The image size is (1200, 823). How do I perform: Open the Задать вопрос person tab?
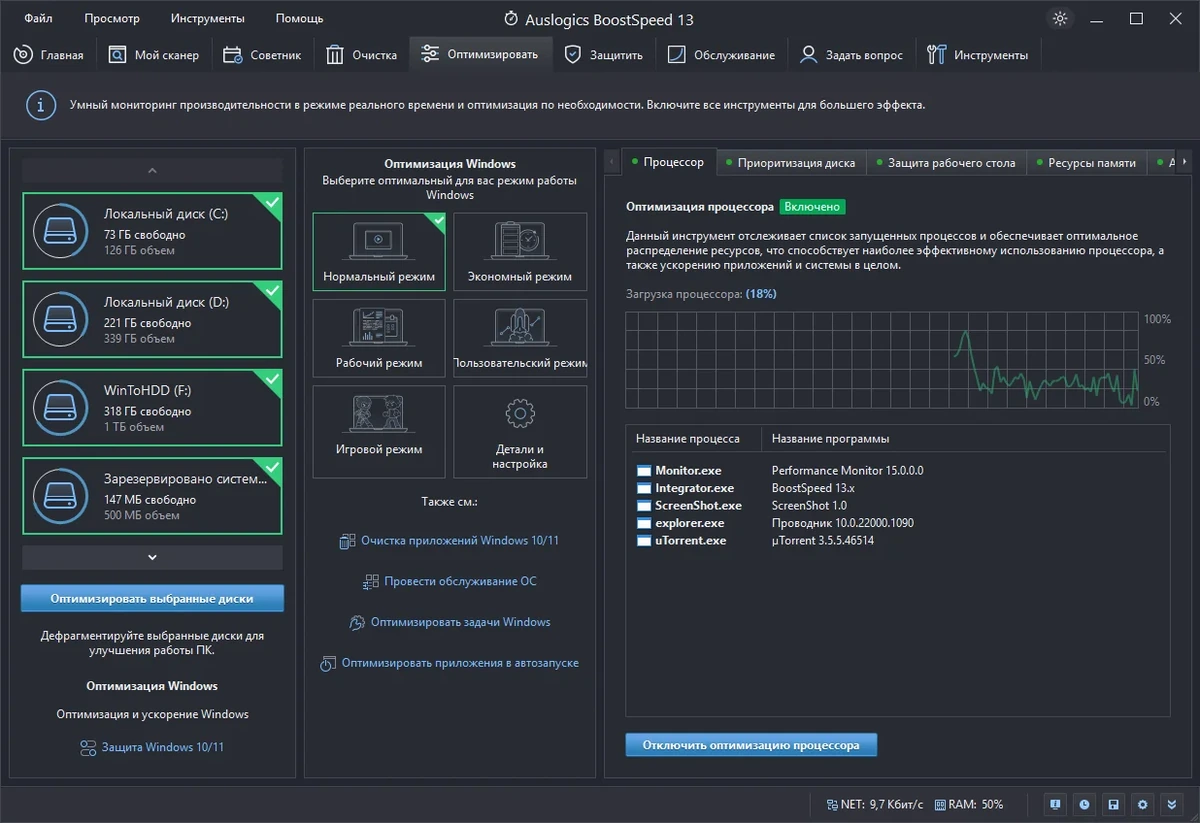pyautogui.click(x=851, y=55)
